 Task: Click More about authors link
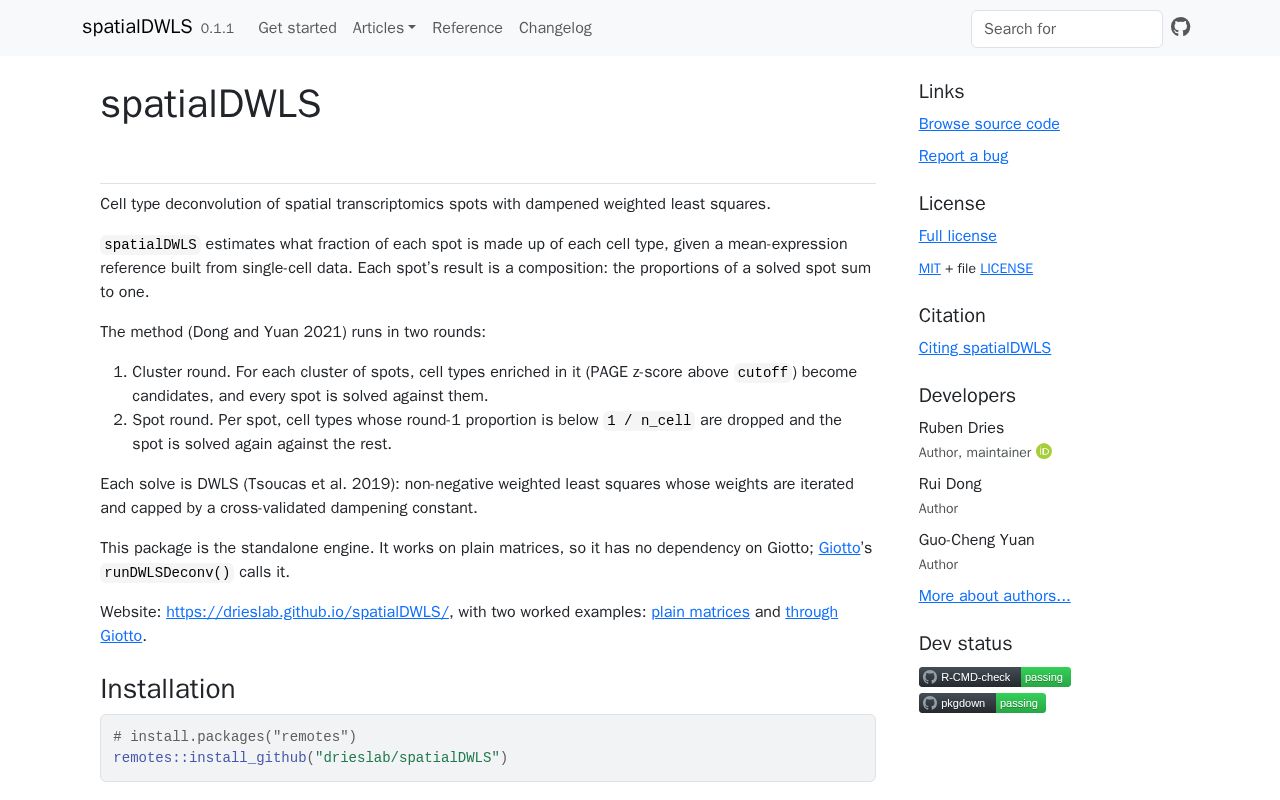pyautogui.click(x=994, y=596)
